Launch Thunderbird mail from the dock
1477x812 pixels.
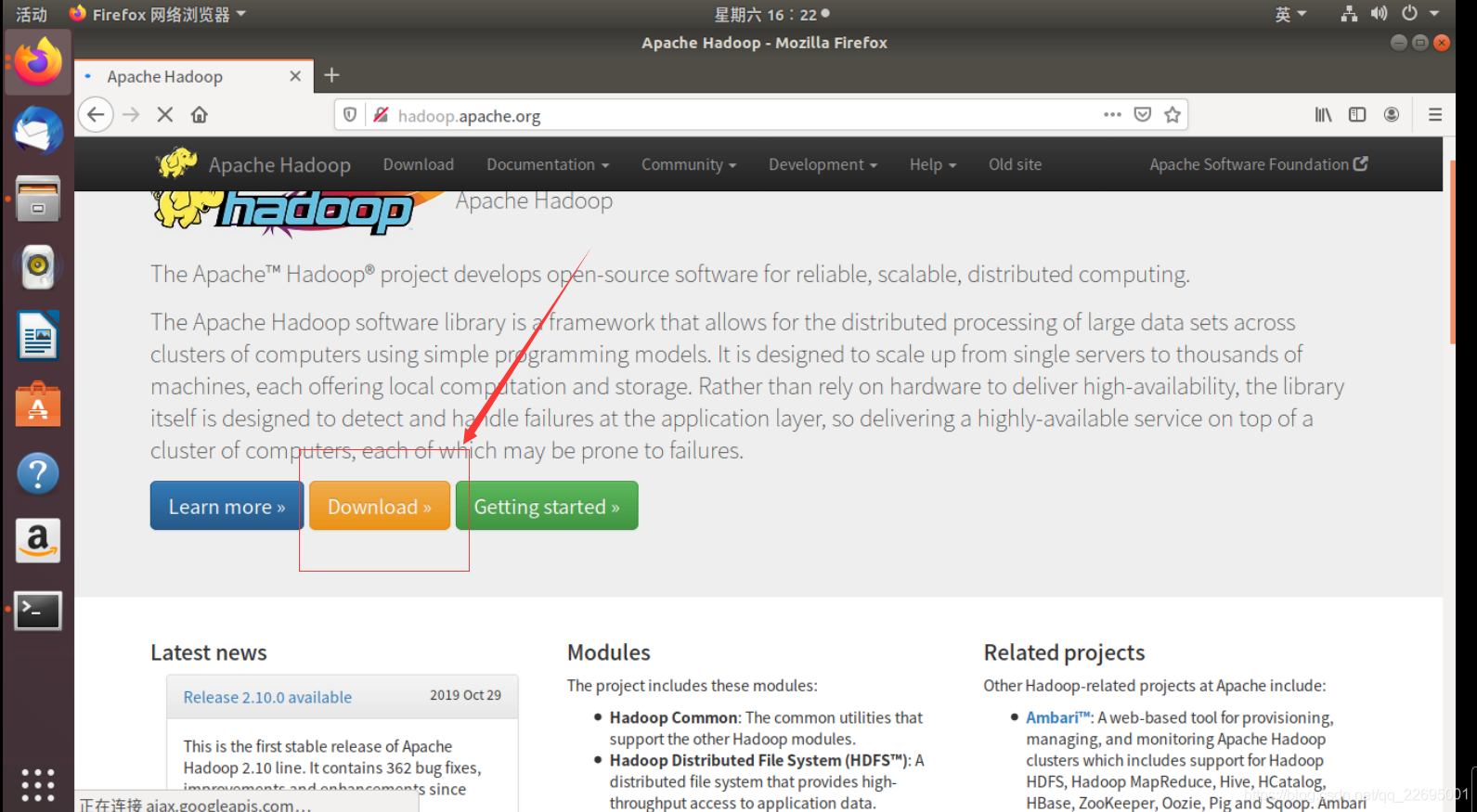click(38, 131)
